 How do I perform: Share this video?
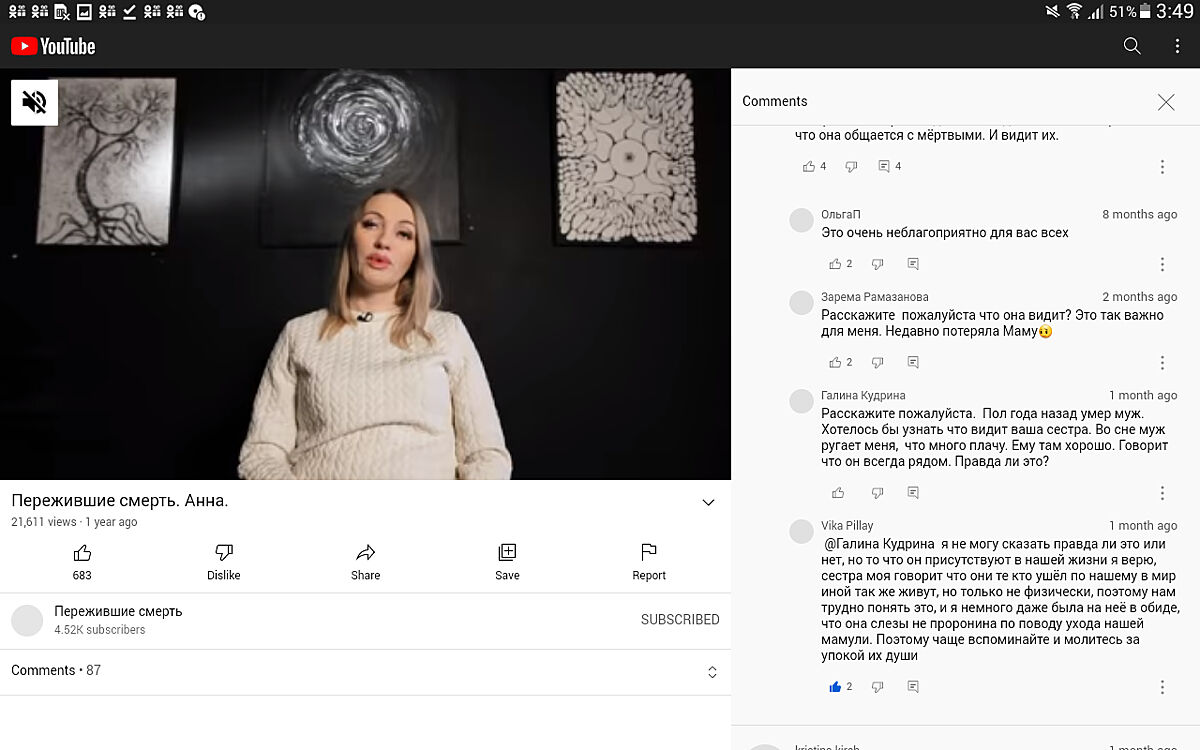(x=366, y=553)
